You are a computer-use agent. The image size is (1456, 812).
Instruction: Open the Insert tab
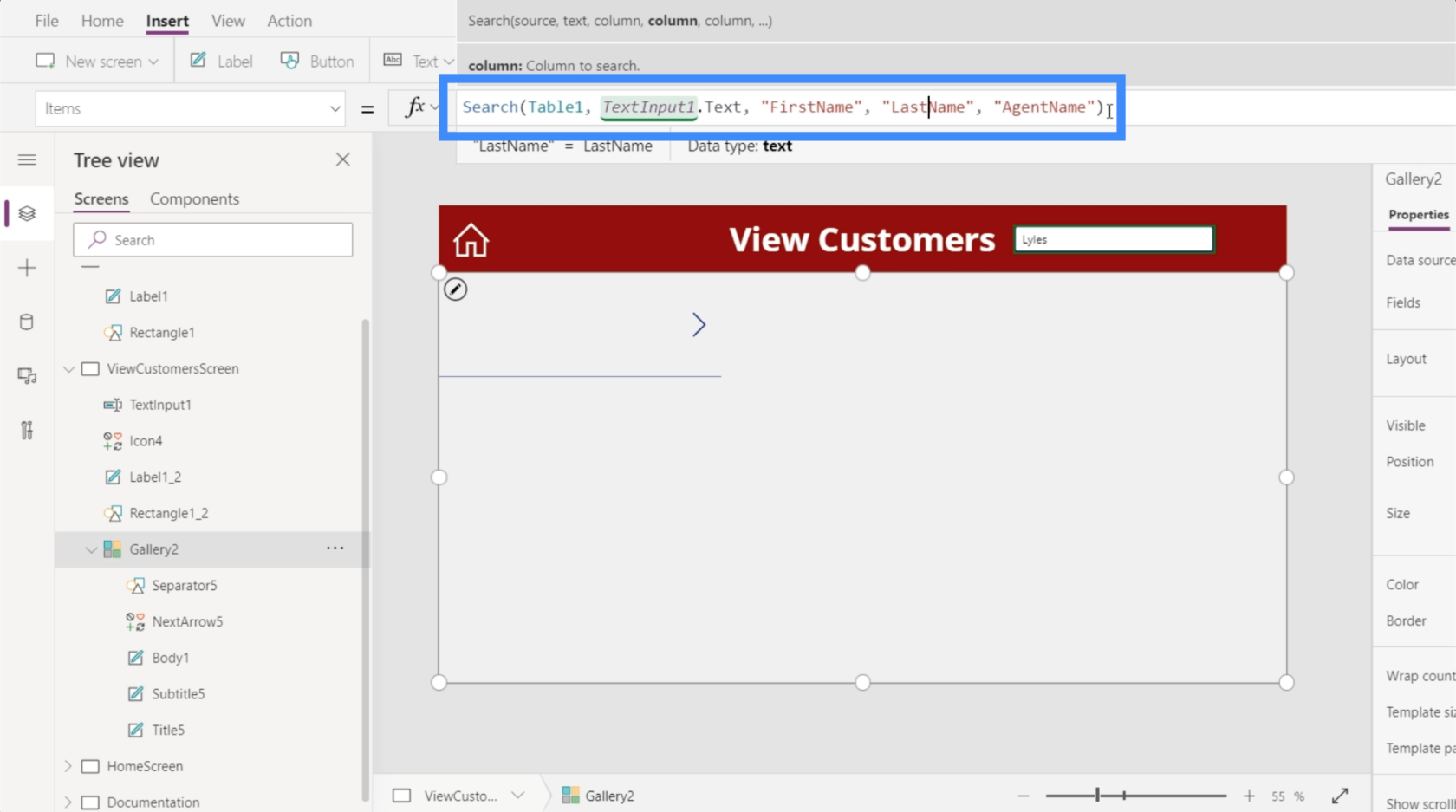(167, 21)
